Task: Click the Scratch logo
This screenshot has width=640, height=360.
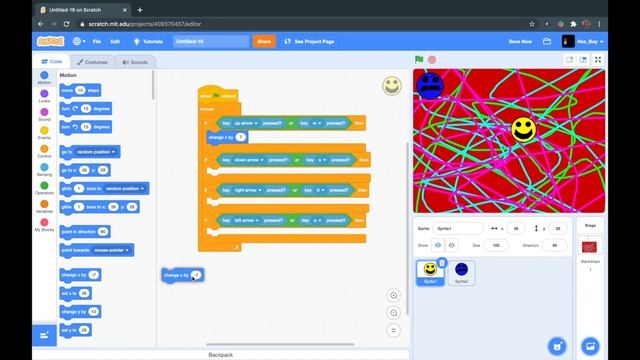Action: tap(51, 41)
